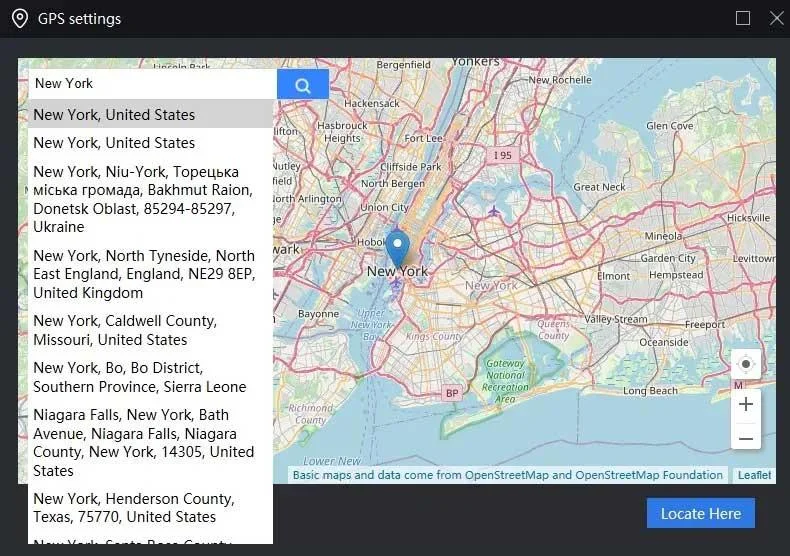The height and width of the screenshot is (556, 790).
Task: Click the airport icon on the map
Action: (x=494, y=211)
